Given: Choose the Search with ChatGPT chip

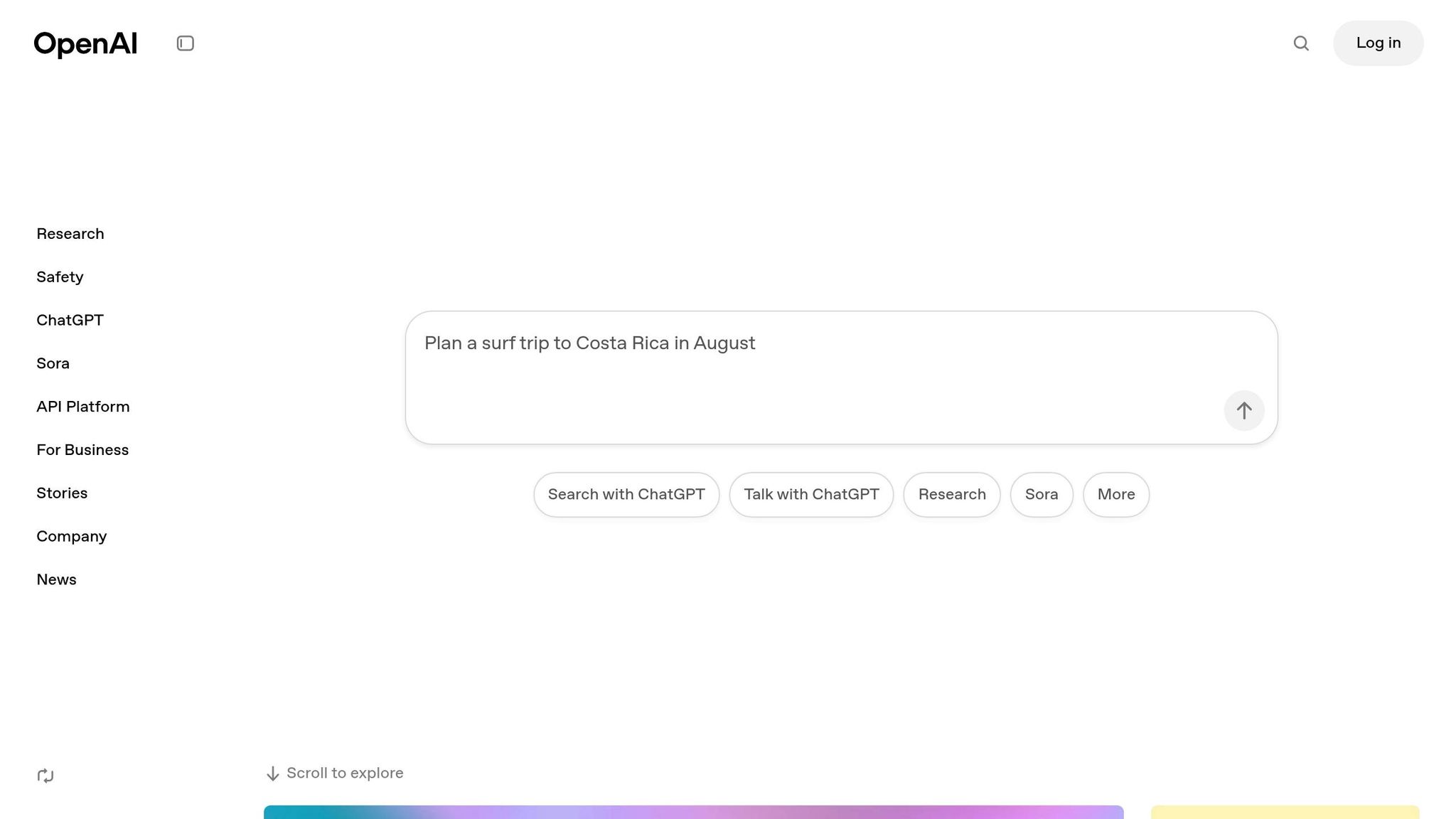Looking at the screenshot, I should (x=626, y=495).
